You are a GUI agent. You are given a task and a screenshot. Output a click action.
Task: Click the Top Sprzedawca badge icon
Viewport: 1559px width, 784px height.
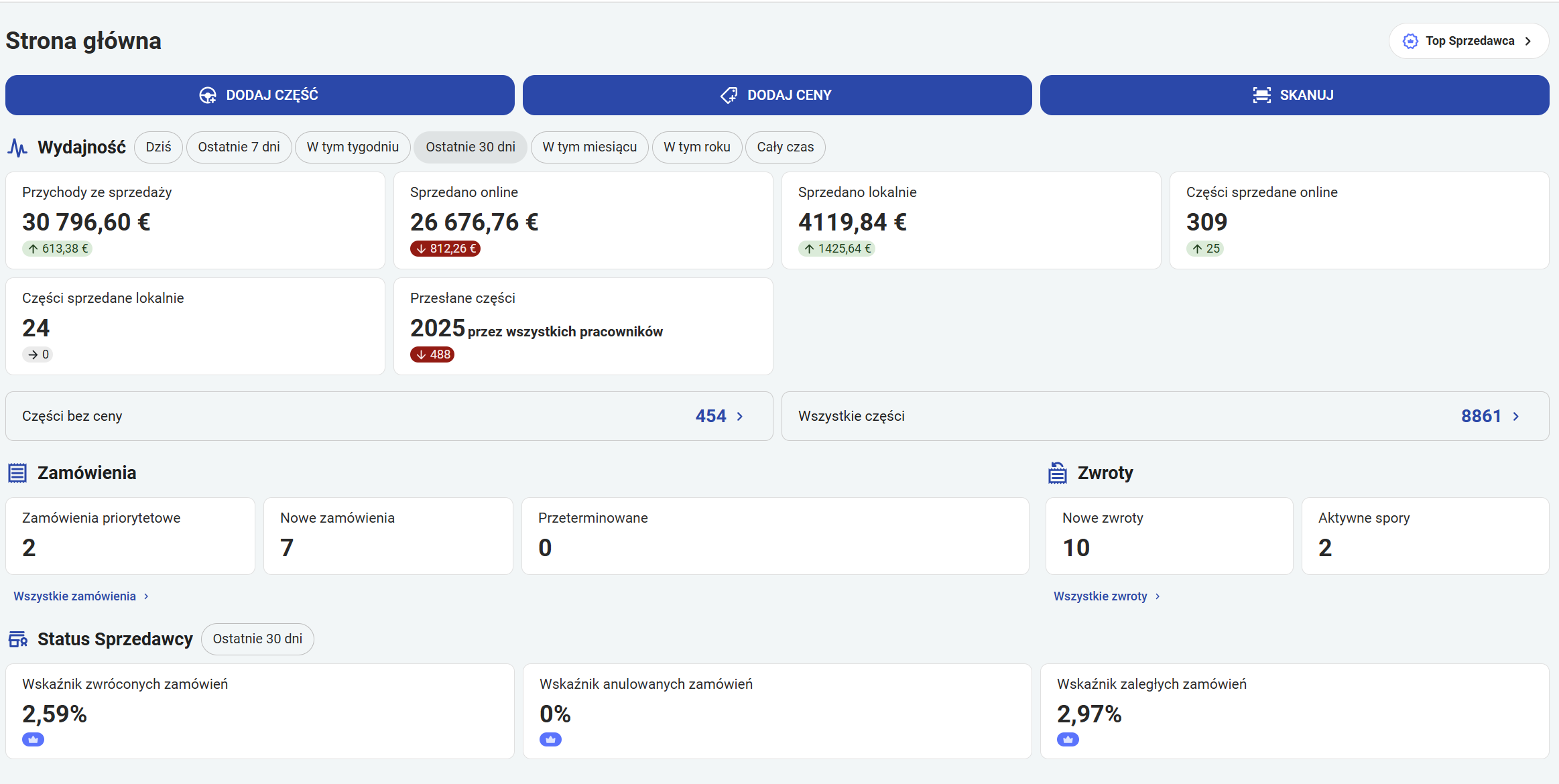(1410, 41)
